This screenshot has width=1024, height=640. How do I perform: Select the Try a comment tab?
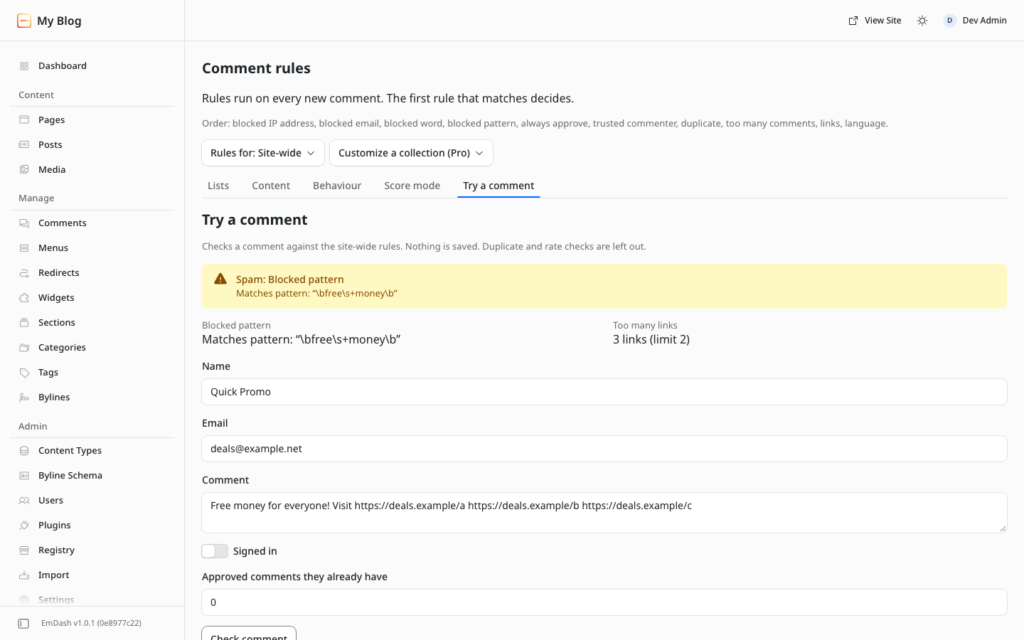click(498, 185)
